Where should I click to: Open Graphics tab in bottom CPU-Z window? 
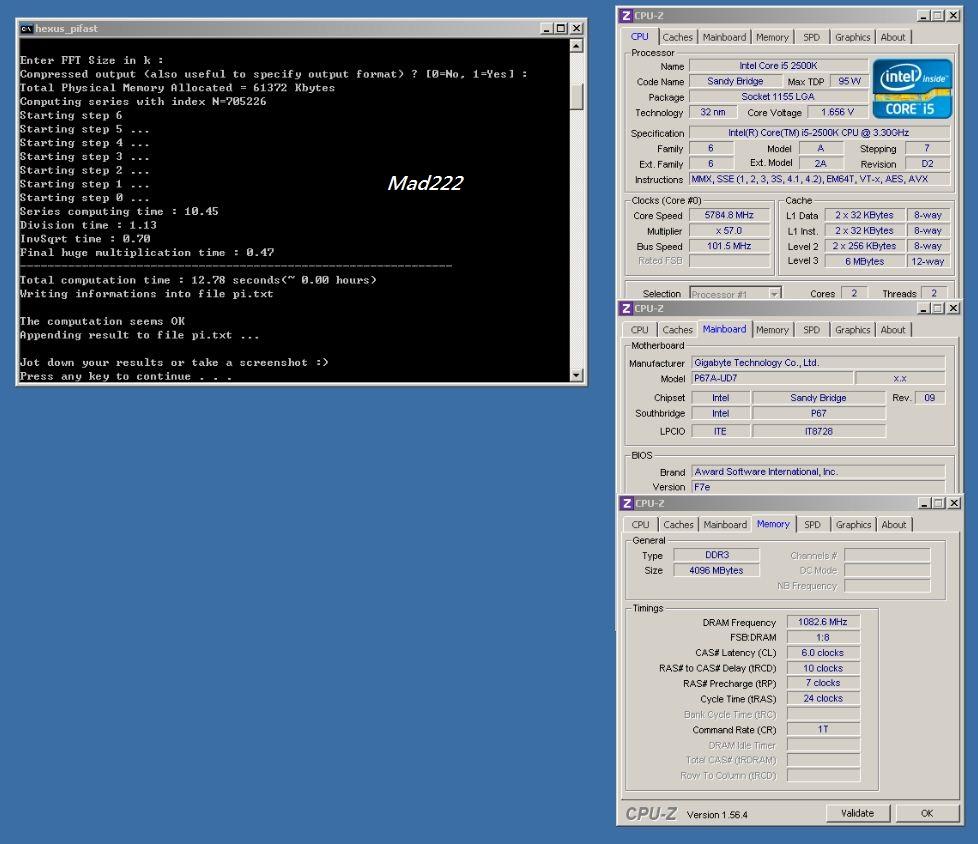(854, 525)
